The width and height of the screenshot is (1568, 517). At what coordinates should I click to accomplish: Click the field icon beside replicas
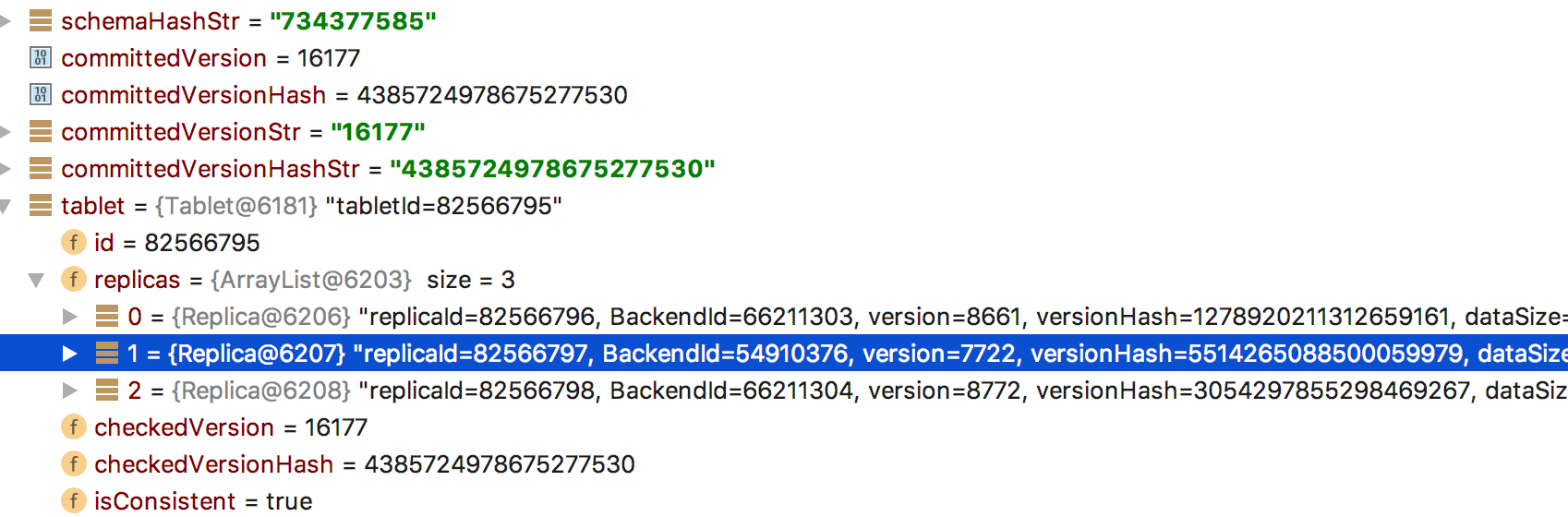coord(74,280)
